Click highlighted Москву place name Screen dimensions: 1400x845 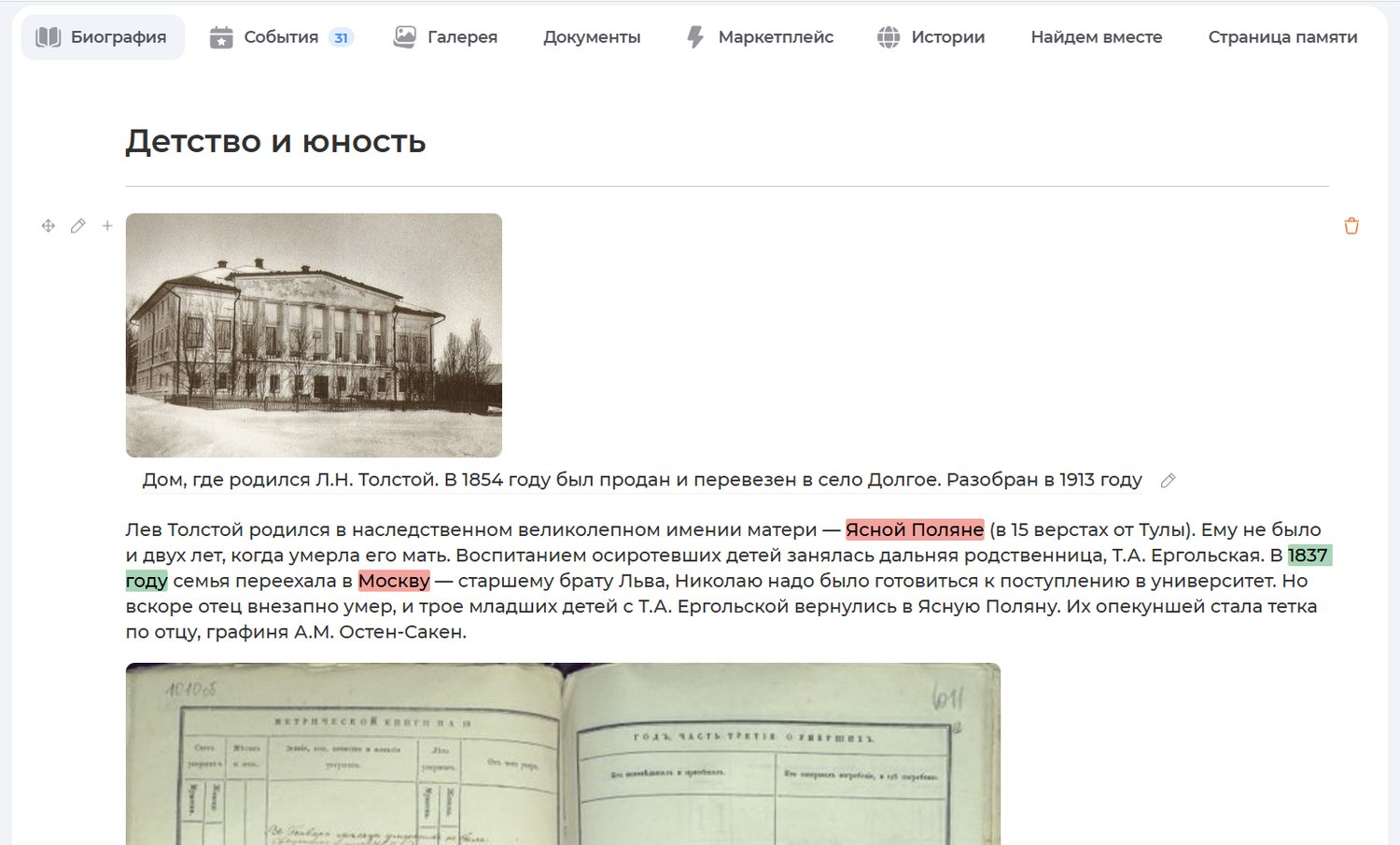(394, 581)
